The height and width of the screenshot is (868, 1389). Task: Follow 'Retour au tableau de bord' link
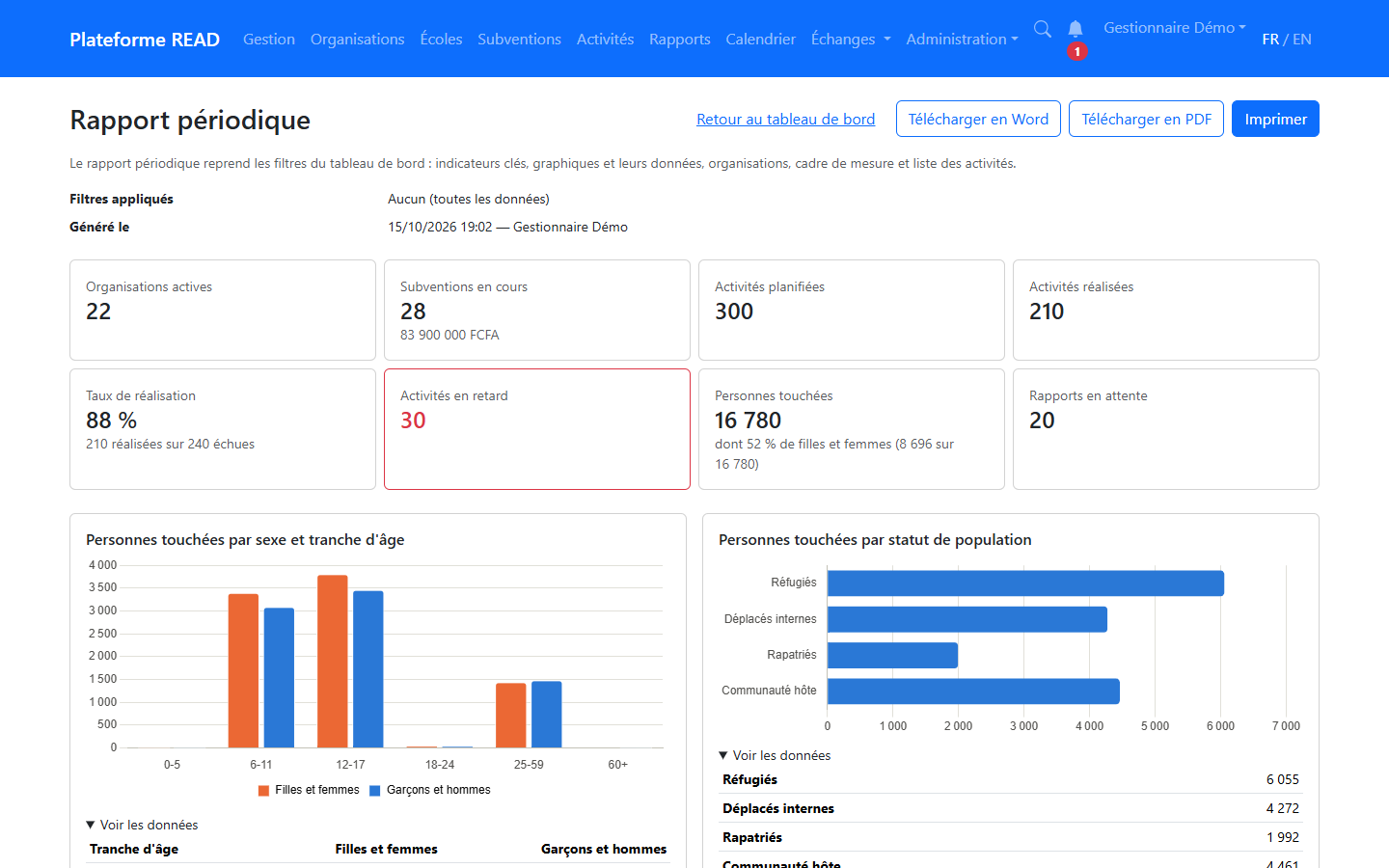click(786, 119)
